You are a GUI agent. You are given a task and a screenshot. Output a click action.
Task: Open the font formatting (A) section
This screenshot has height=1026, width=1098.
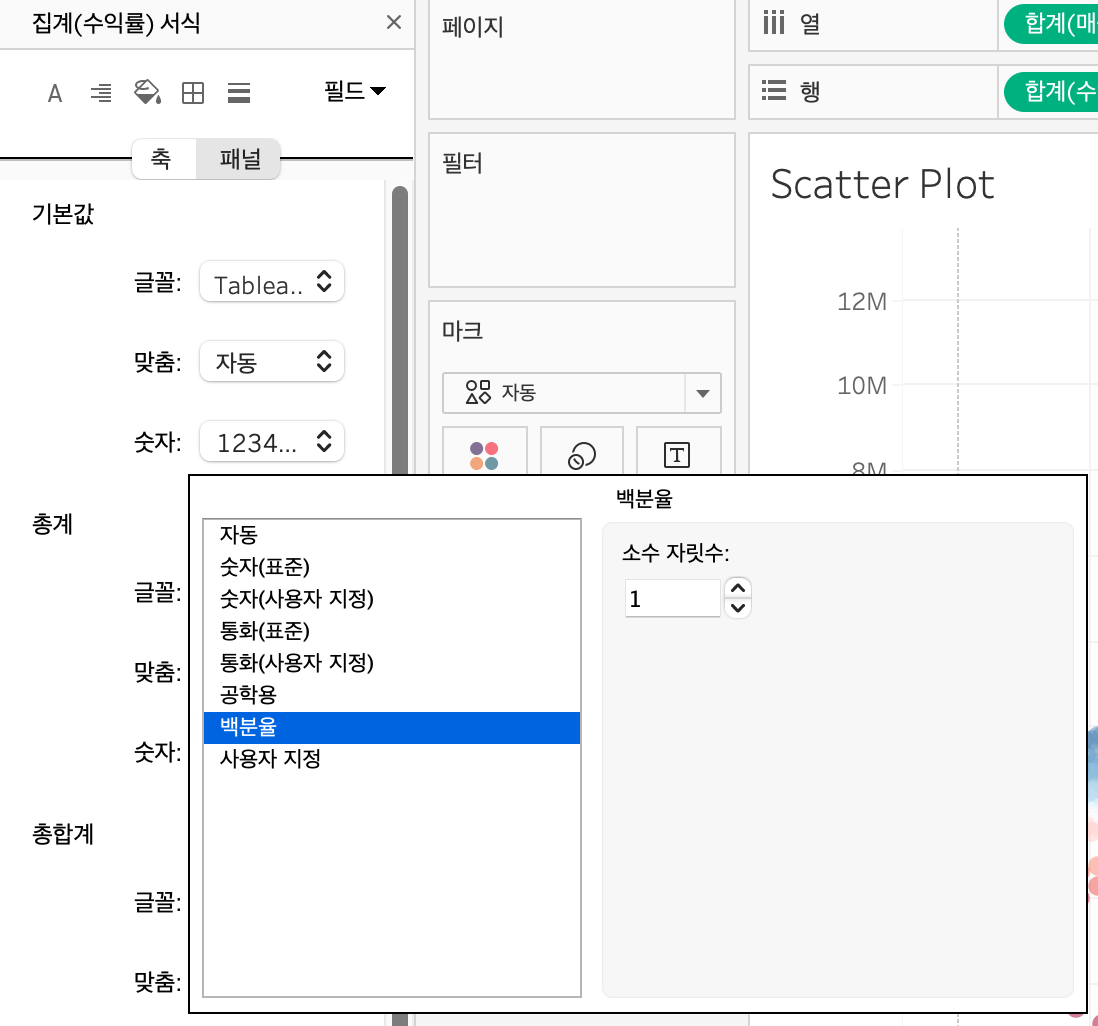(x=55, y=92)
